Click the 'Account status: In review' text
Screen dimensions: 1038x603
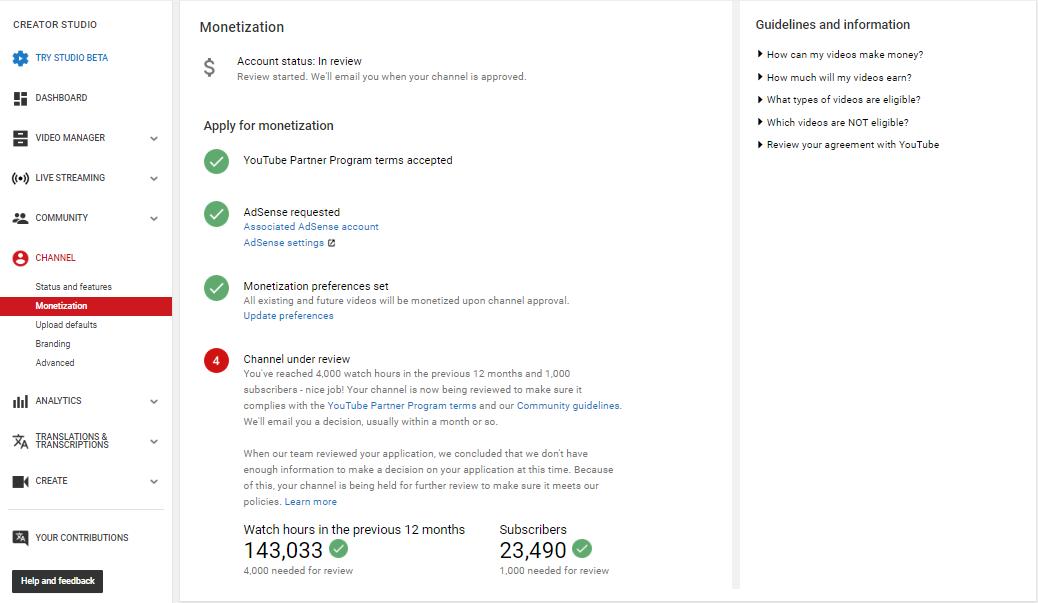coord(300,62)
